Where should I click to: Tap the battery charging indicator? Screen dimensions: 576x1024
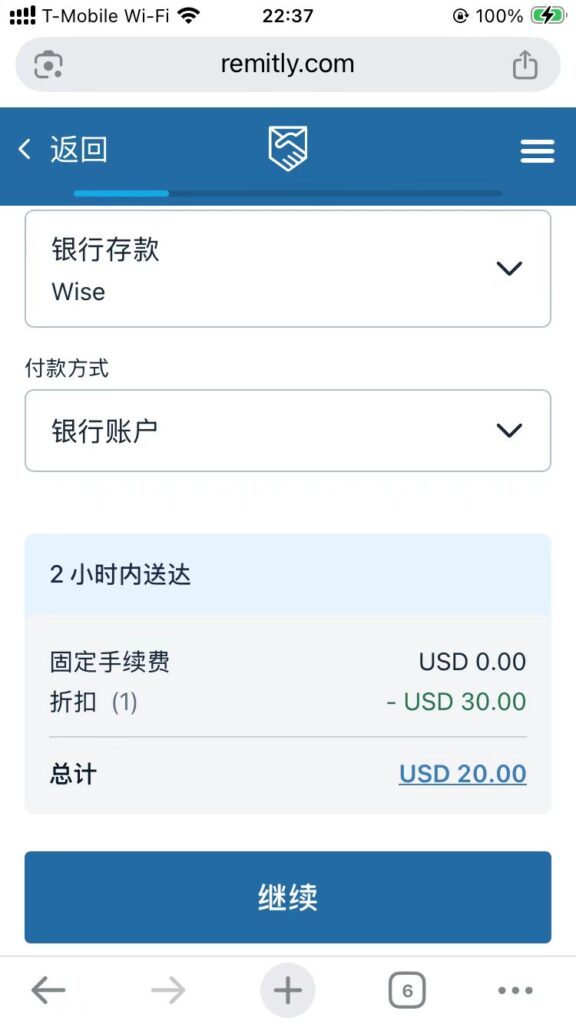click(545, 16)
